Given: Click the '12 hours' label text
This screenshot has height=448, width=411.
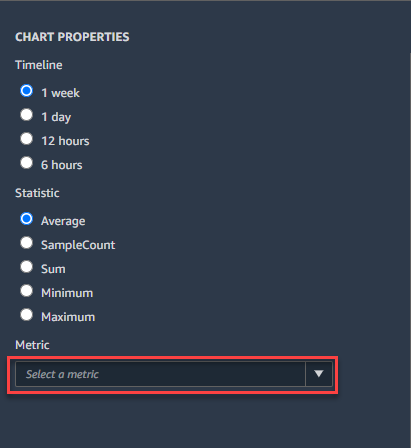Looking at the screenshot, I should [65, 141].
